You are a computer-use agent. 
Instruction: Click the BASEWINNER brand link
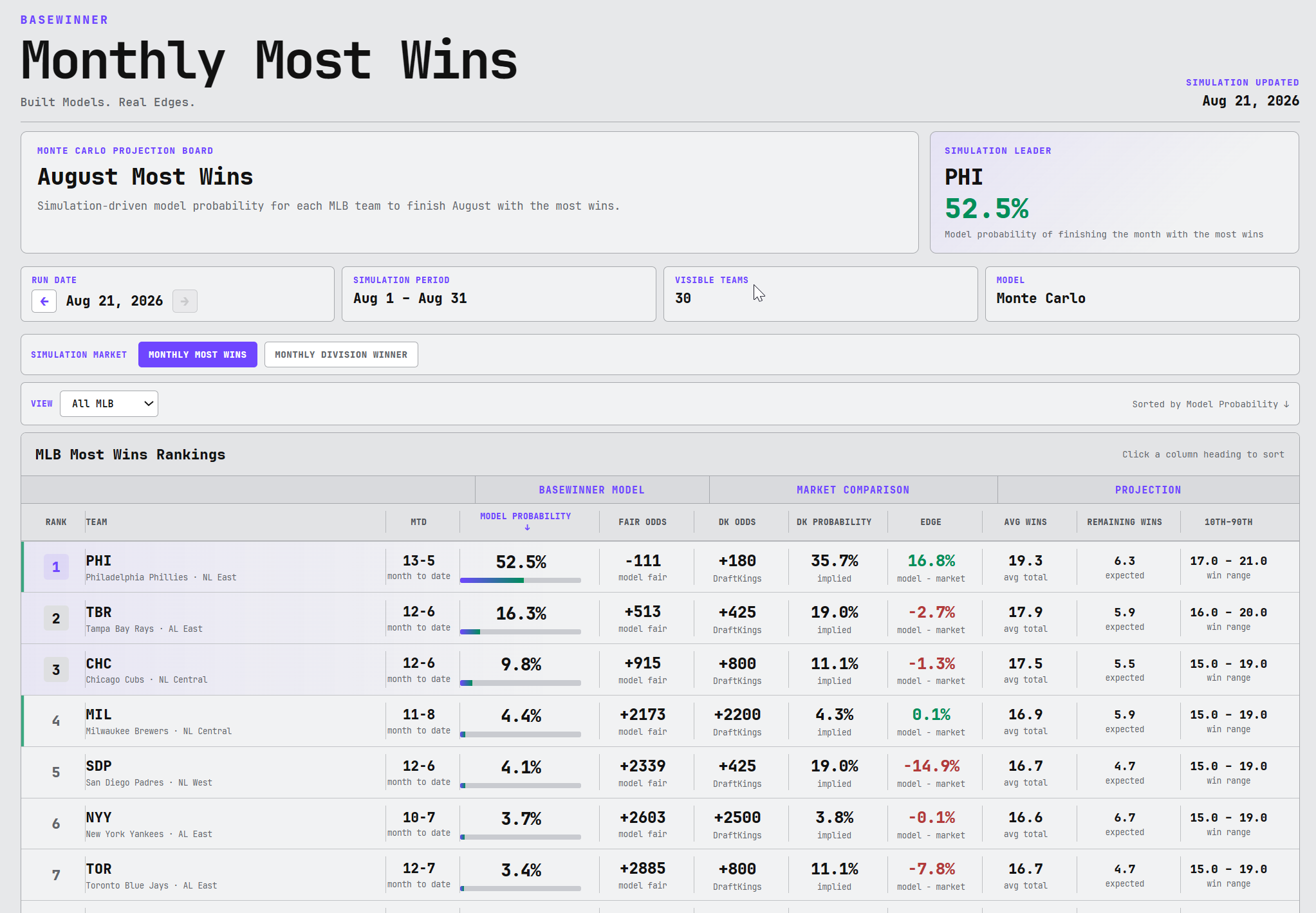[64, 20]
